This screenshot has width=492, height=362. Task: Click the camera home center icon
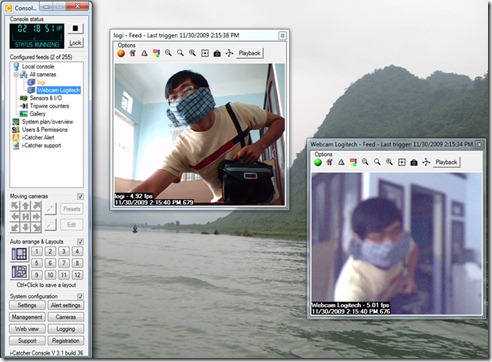(26, 217)
